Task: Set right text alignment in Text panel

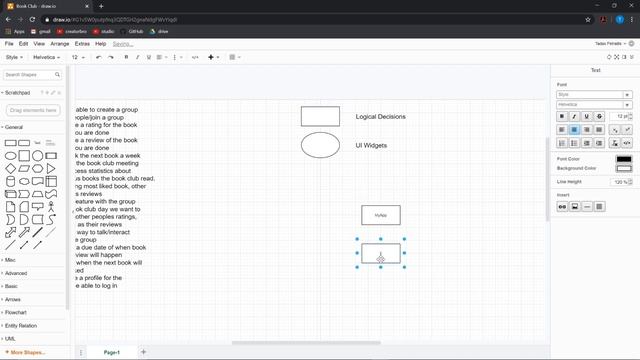Action: (587, 130)
